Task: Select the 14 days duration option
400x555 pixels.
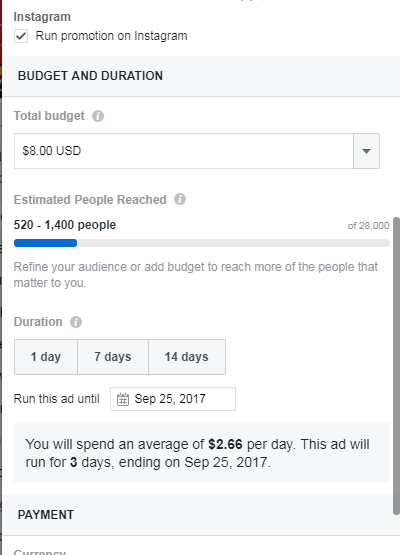Action: [187, 357]
